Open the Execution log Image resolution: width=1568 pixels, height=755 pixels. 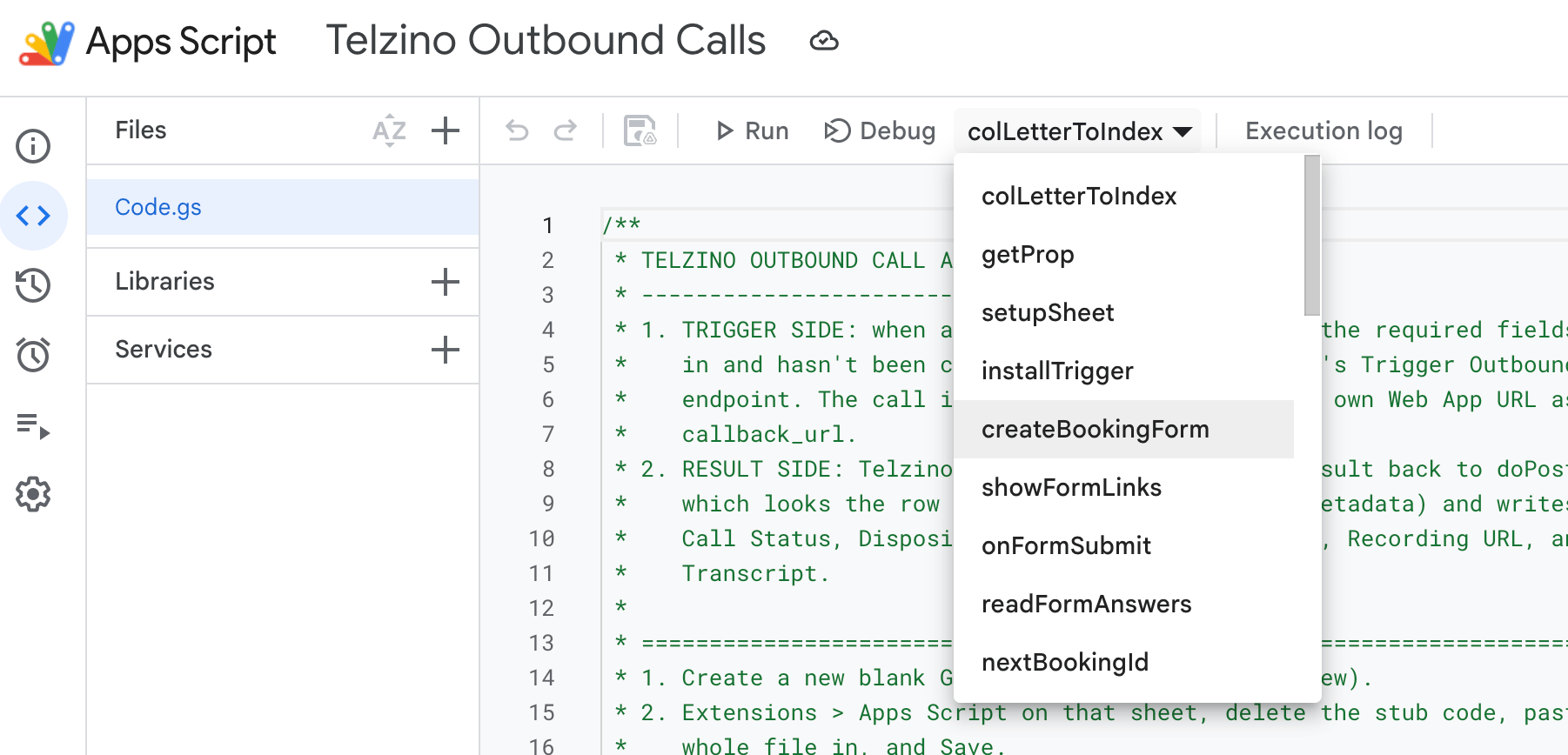click(x=1323, y=130)
